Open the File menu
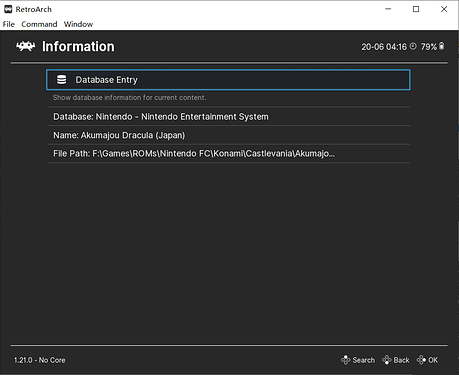The height and width of the screenshot is (375, 459). pyautogui.click(x=9, y=24)
